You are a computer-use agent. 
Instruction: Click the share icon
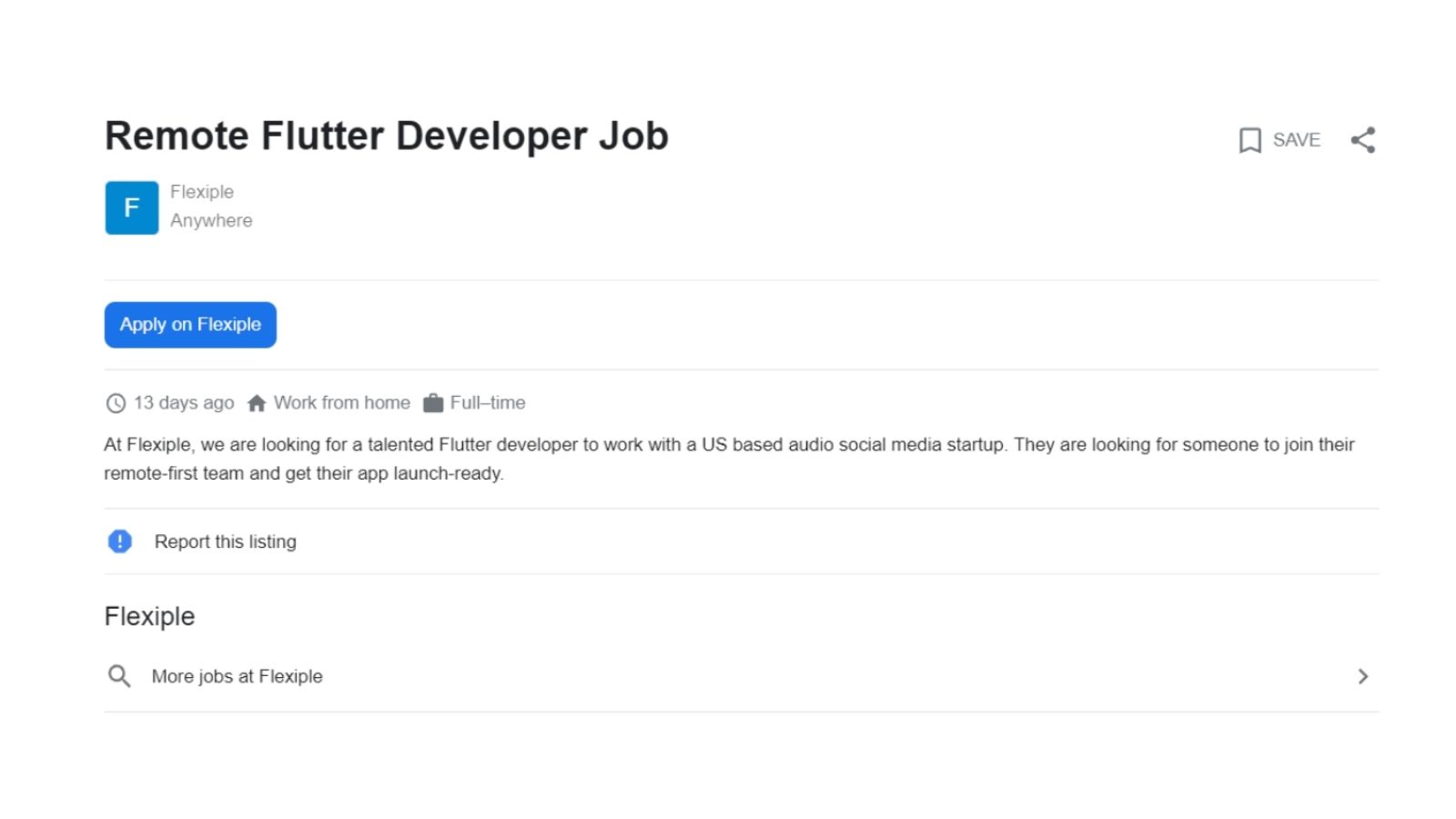click(1362, 140)
